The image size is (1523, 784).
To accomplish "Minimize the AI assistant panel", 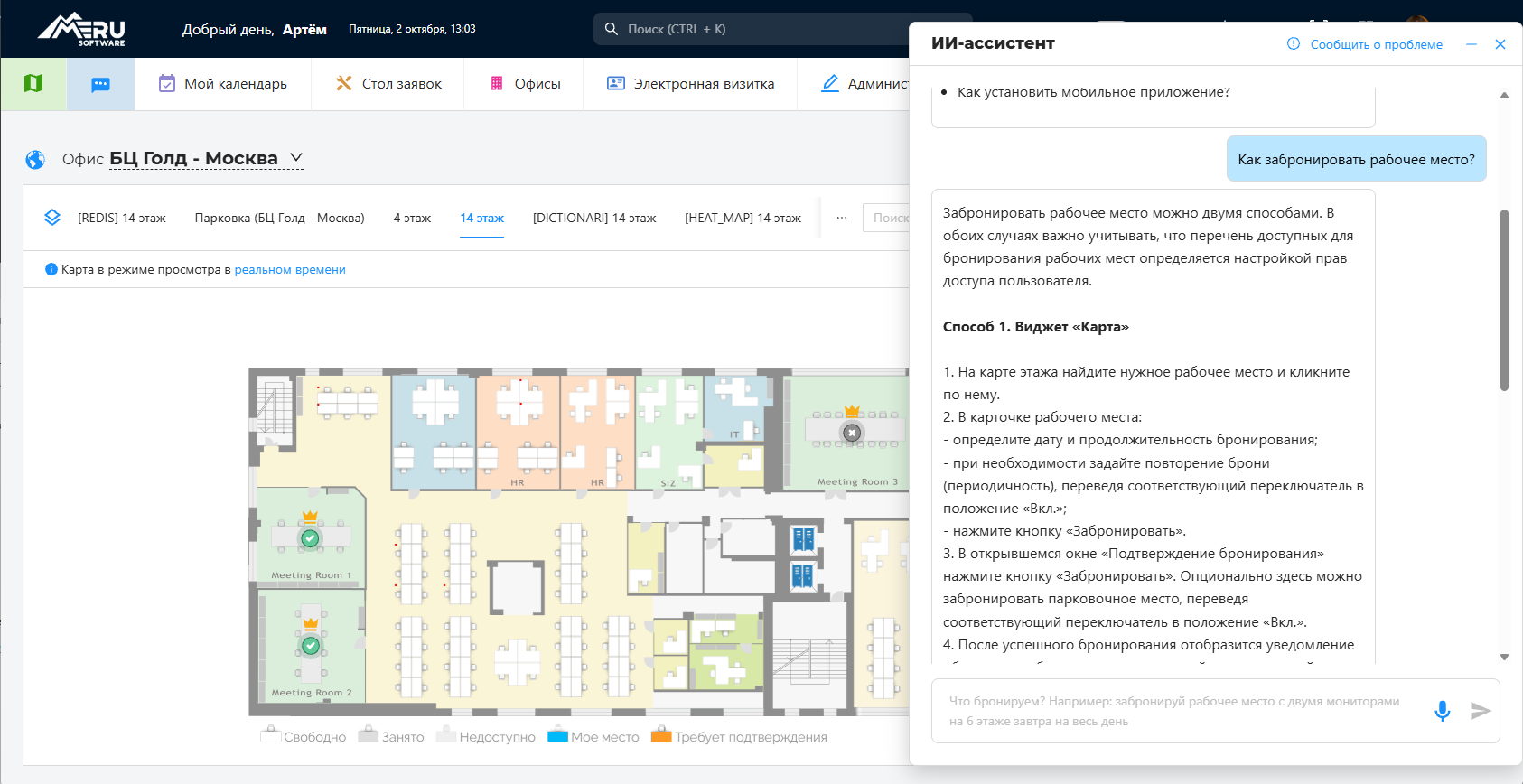I will pos(1472,44).
